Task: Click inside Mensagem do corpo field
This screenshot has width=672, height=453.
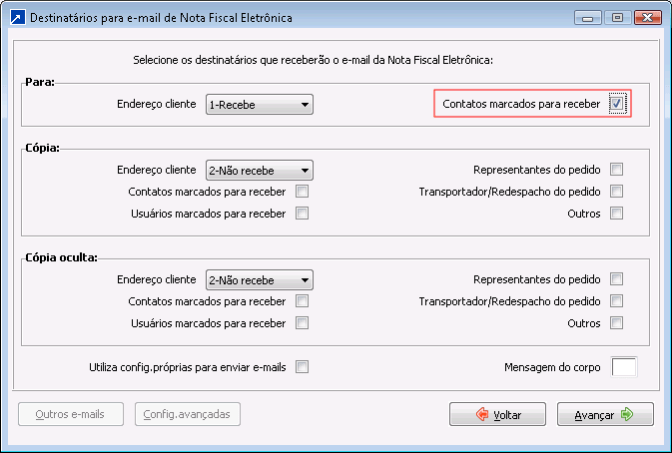Action: (624, 367)
